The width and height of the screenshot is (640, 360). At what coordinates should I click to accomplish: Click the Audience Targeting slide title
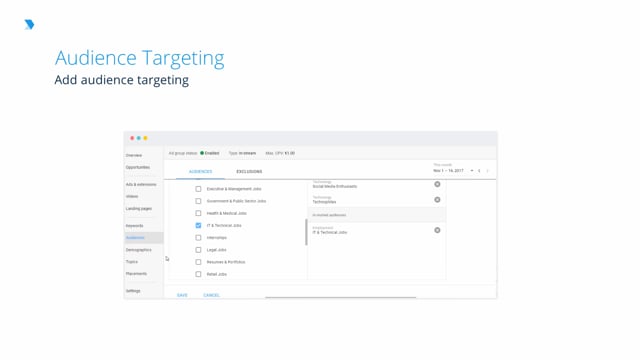[x=140, y=58]
